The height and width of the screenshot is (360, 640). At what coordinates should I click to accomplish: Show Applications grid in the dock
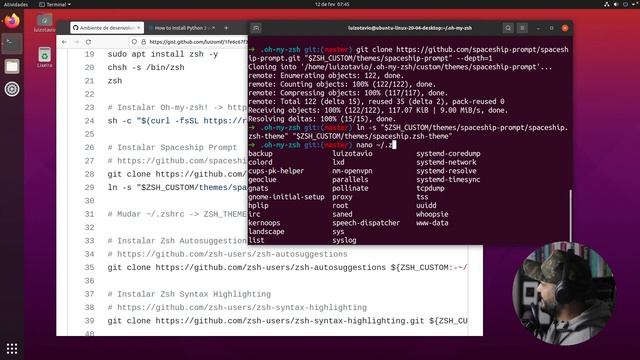12,349
